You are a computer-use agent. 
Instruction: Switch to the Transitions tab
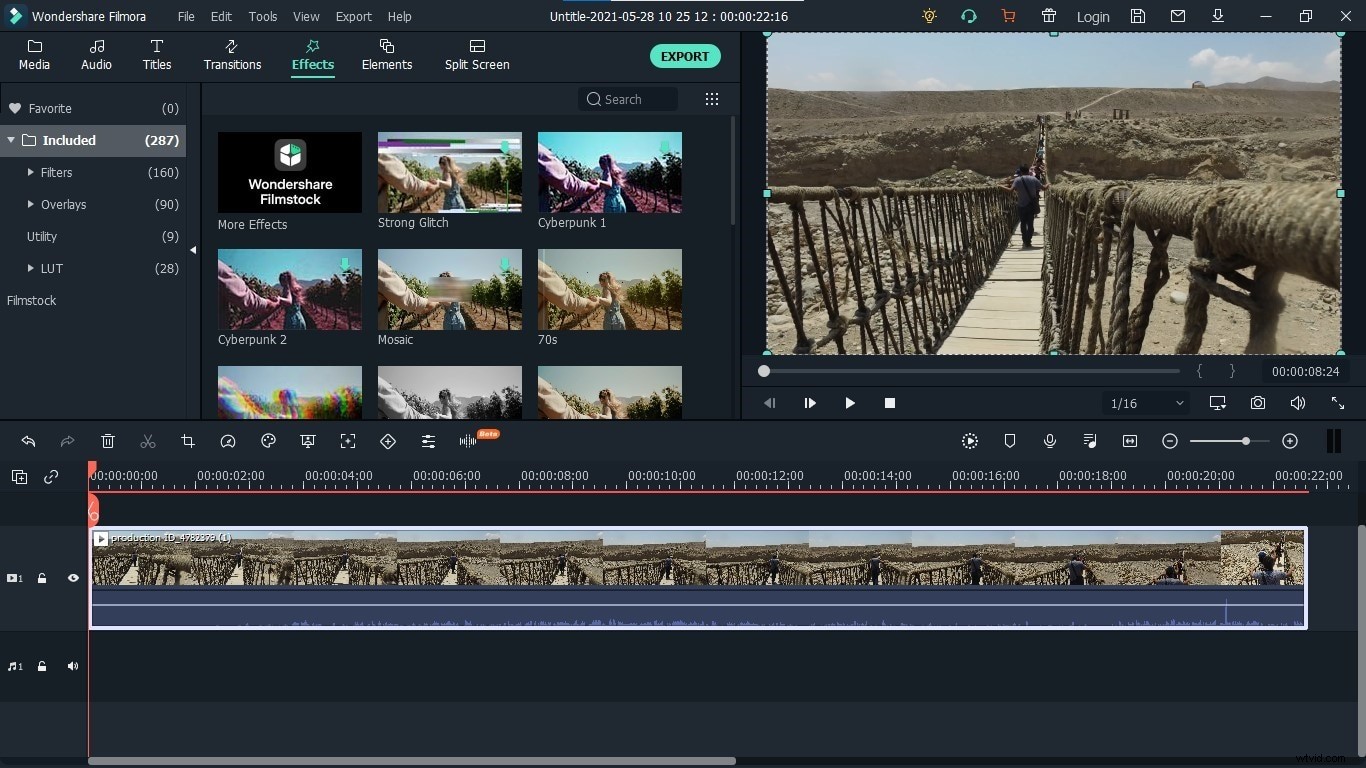click(231, 55)
